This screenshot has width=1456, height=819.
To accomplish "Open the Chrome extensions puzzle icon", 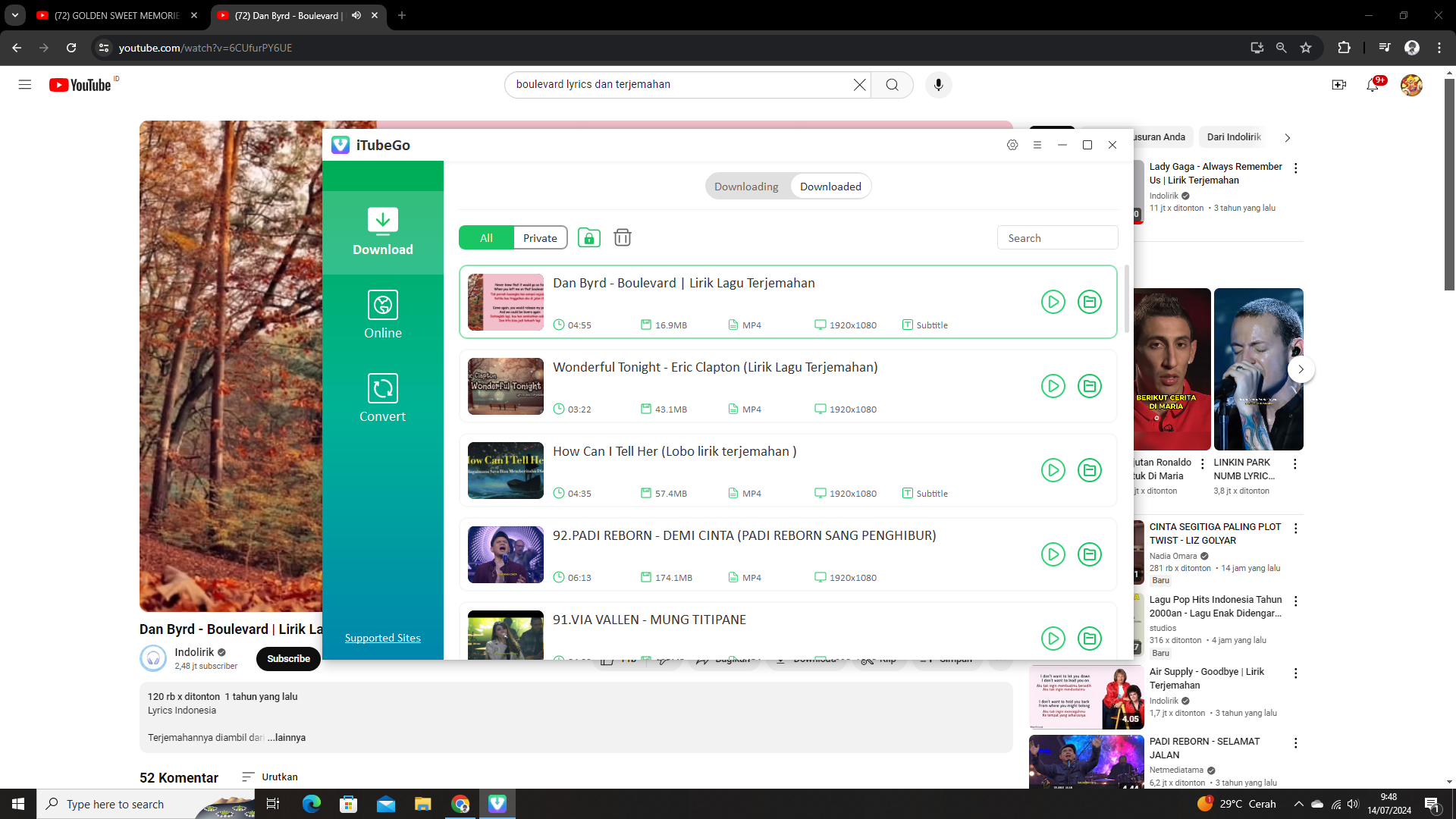I will tap(1344, 48).
